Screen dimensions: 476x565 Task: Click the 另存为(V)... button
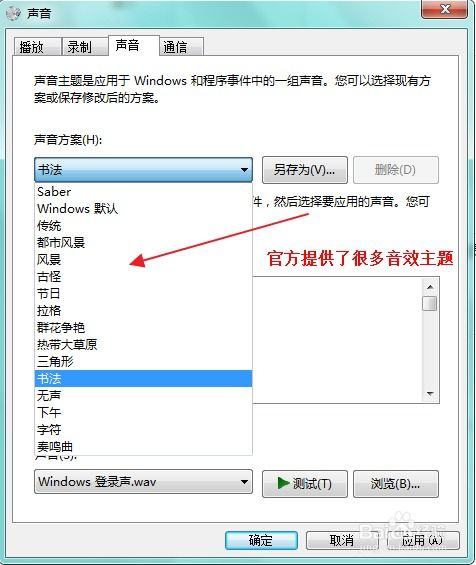tap(305, 170)
